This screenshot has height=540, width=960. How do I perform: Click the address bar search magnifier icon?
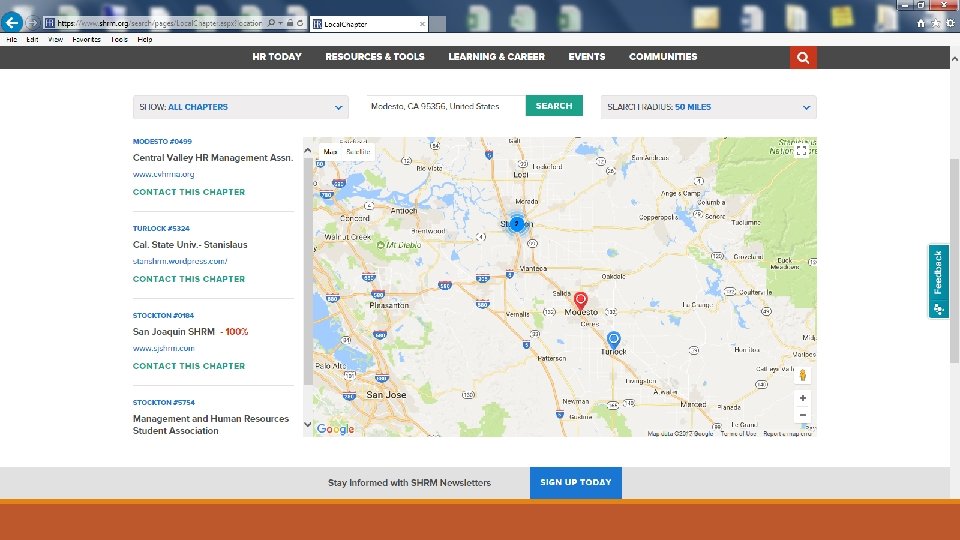coord(271,23)
